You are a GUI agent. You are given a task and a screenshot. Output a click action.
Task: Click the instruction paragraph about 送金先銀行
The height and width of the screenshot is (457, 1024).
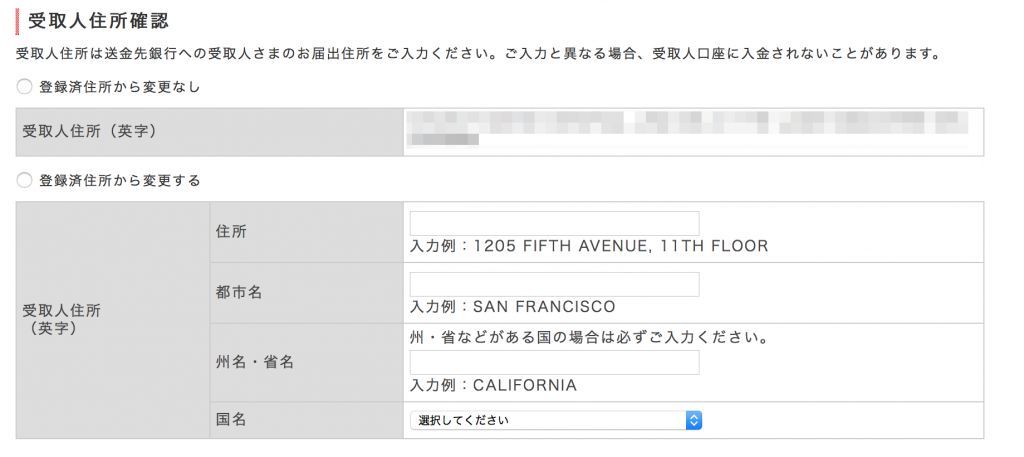pos(478,53)
